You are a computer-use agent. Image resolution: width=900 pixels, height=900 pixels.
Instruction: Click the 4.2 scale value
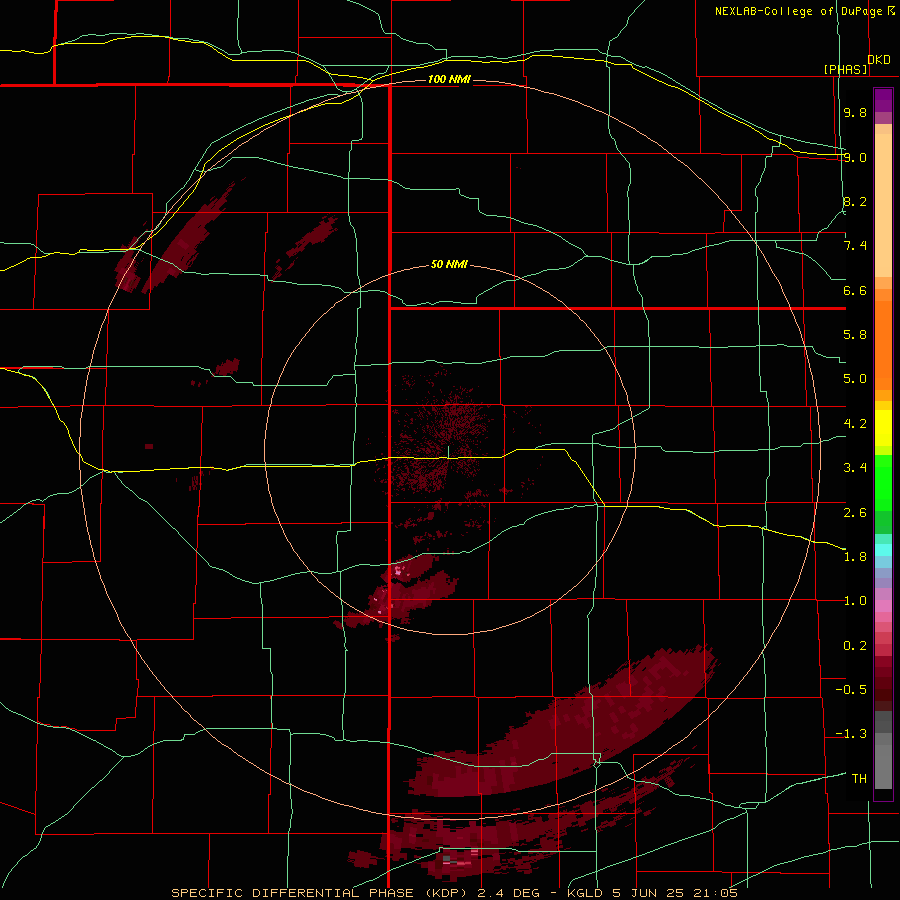tap(855, 424)
